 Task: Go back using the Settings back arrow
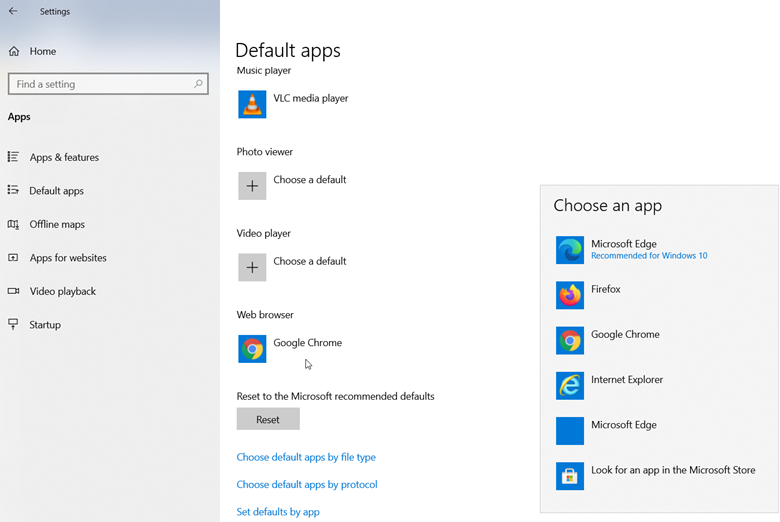pyautogui.click(x=14, y=12)
